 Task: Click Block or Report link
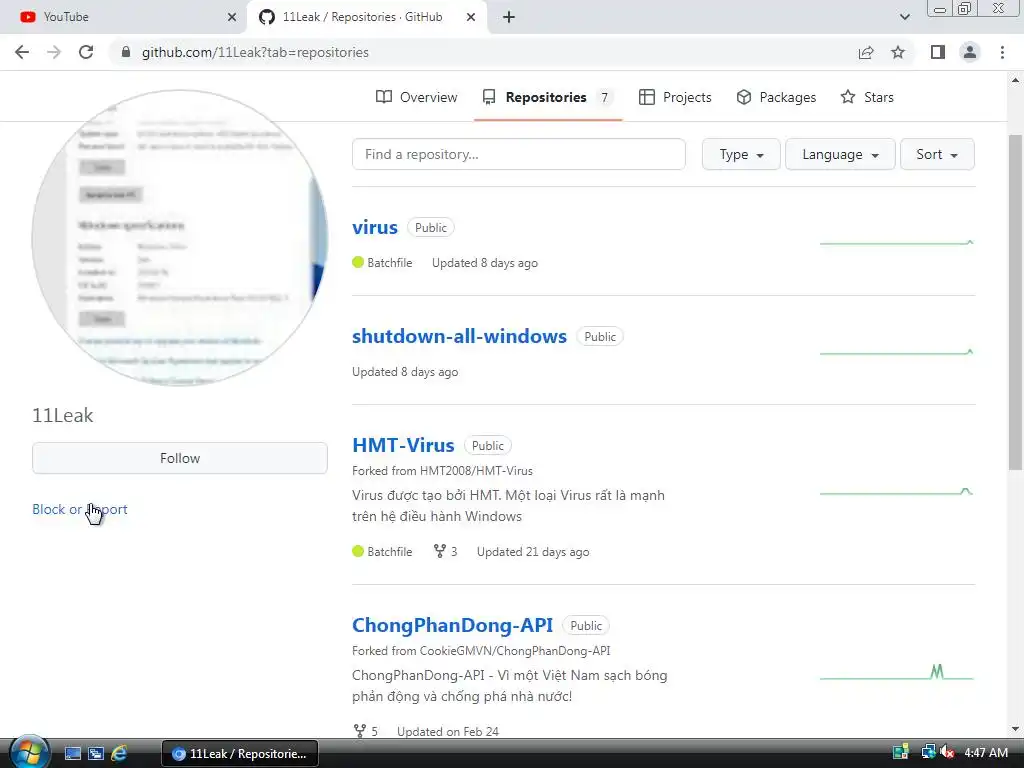pos(80,509)
